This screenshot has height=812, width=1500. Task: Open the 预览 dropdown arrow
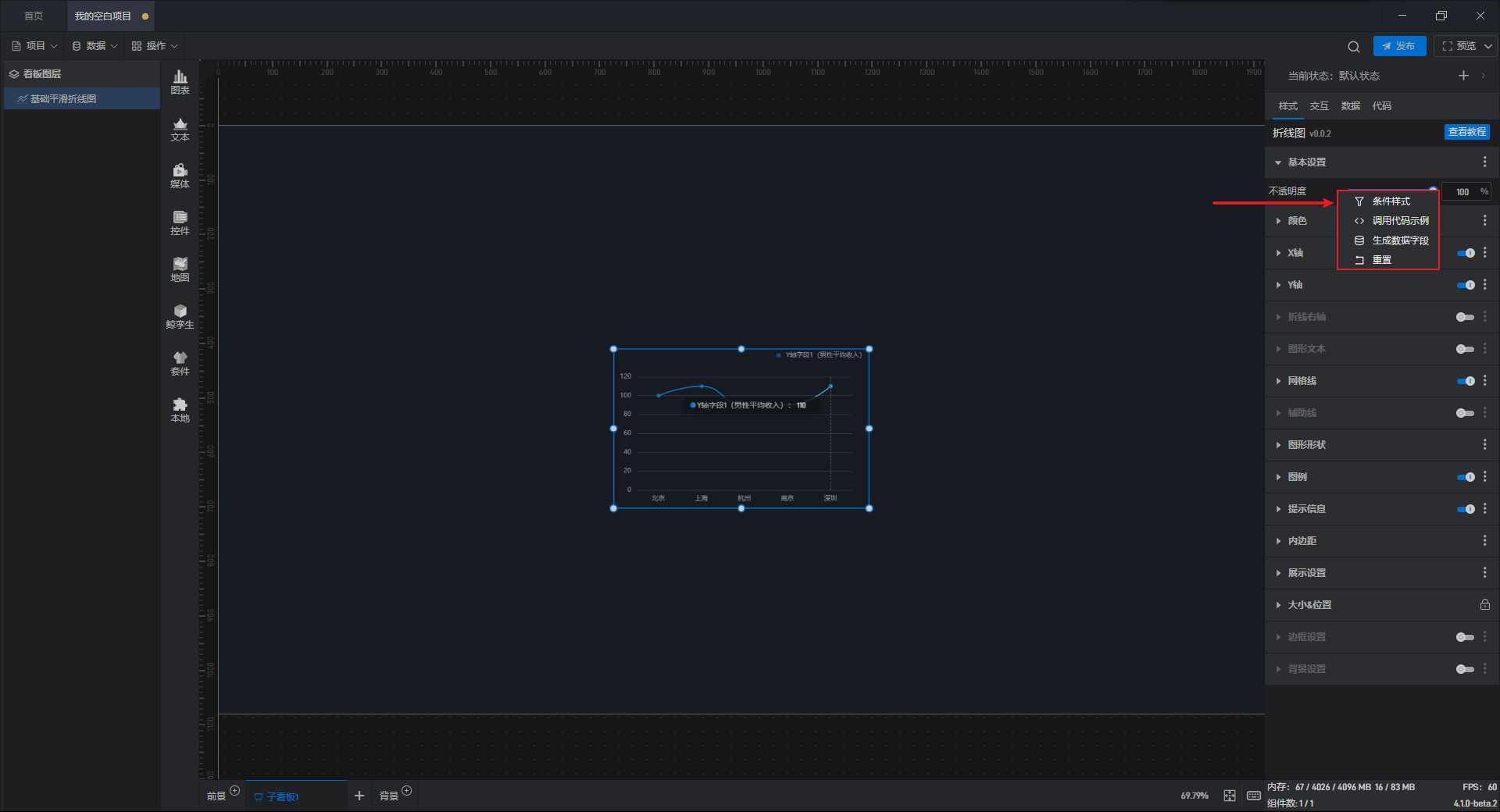click(1488, 47)
